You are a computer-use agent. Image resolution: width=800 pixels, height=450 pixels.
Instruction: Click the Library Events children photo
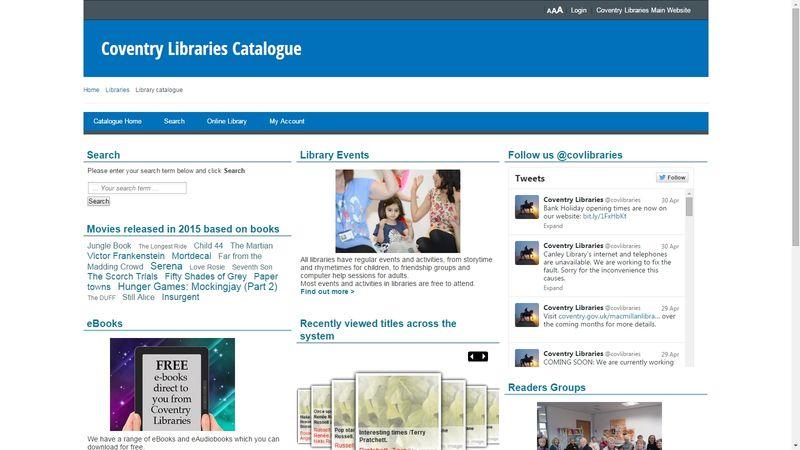397,211
